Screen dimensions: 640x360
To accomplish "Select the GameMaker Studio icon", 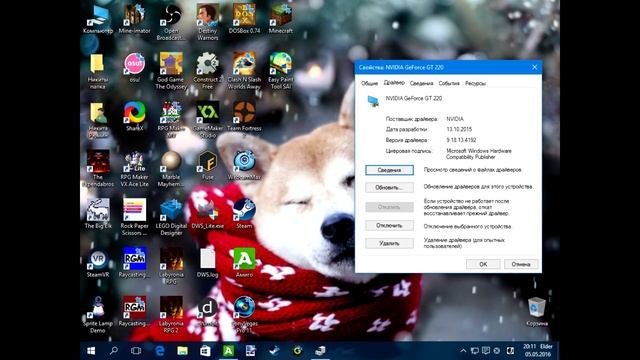I will click(x=207, y=119).
